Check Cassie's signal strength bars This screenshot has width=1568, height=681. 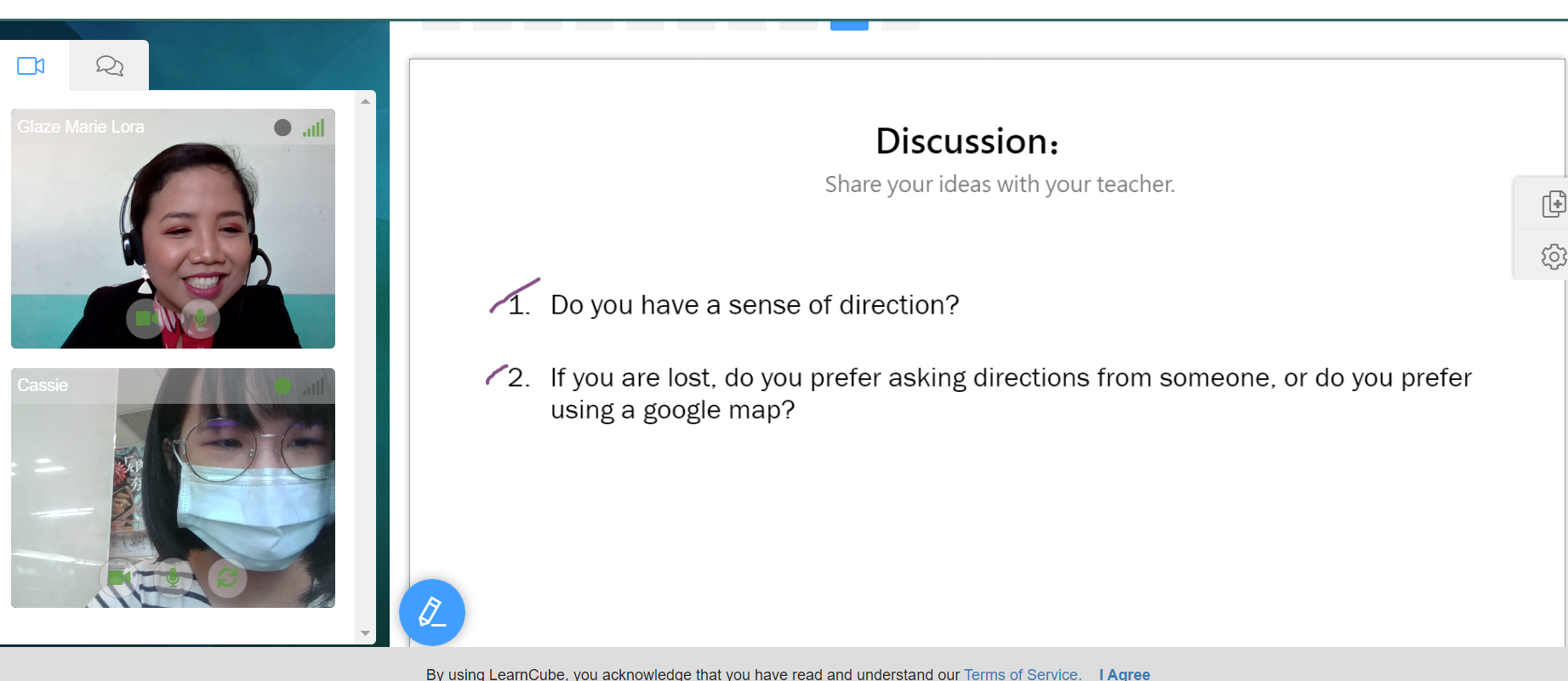coord(314,386)
